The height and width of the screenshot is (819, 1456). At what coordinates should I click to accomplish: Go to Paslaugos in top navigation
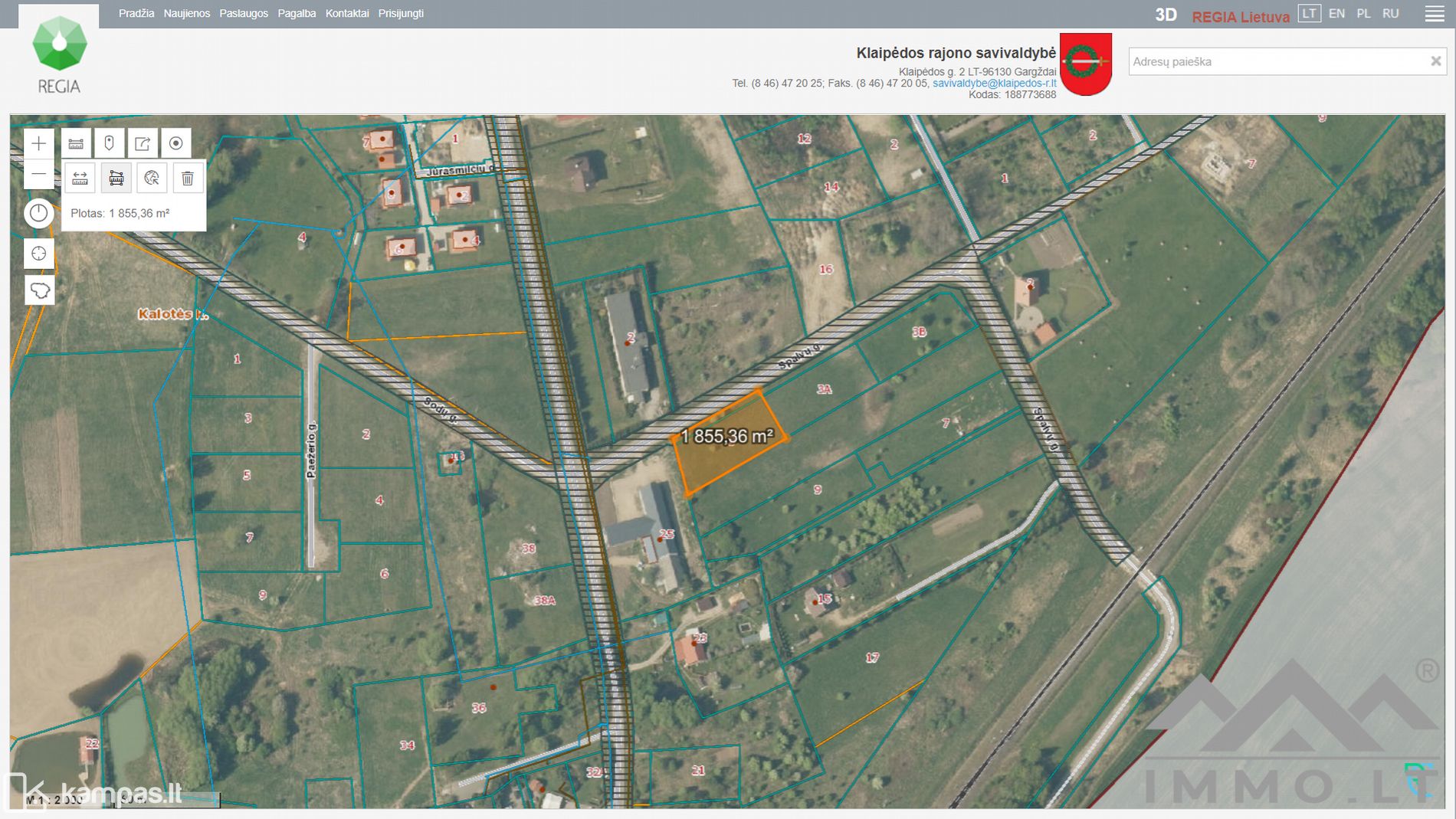[244, 14]
